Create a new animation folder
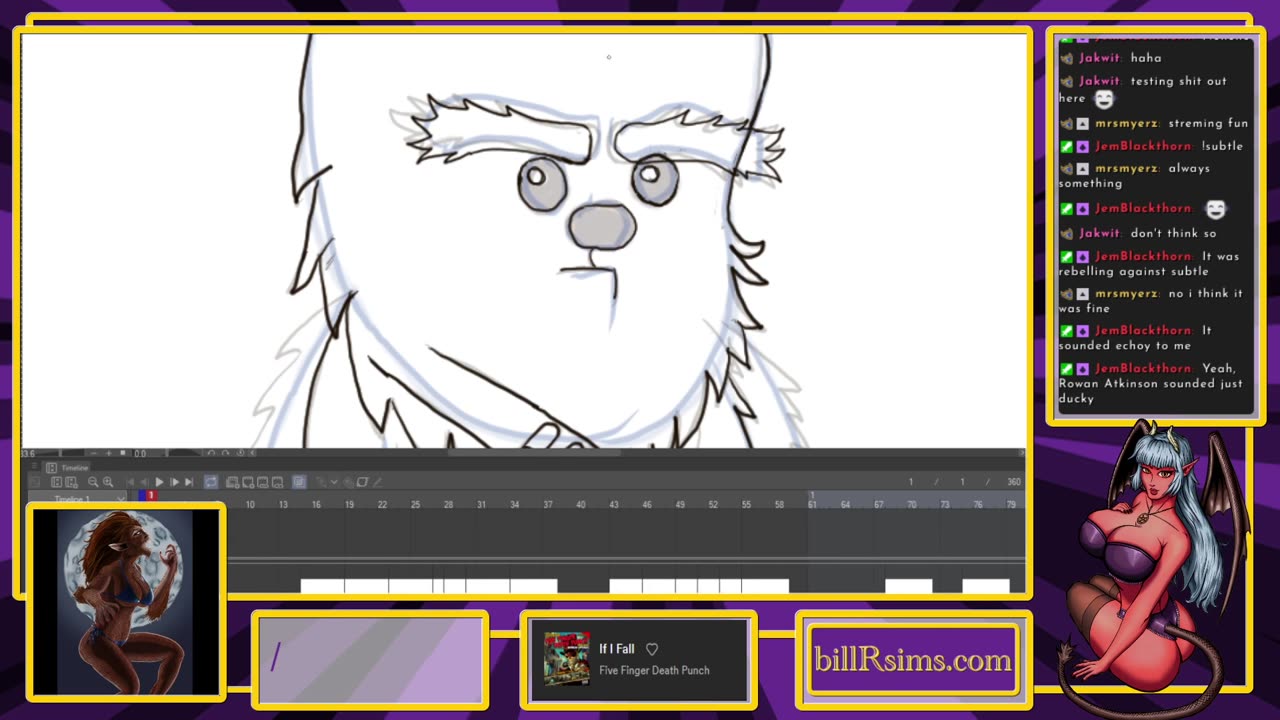The image size is (1280, 720). (233, 482)
